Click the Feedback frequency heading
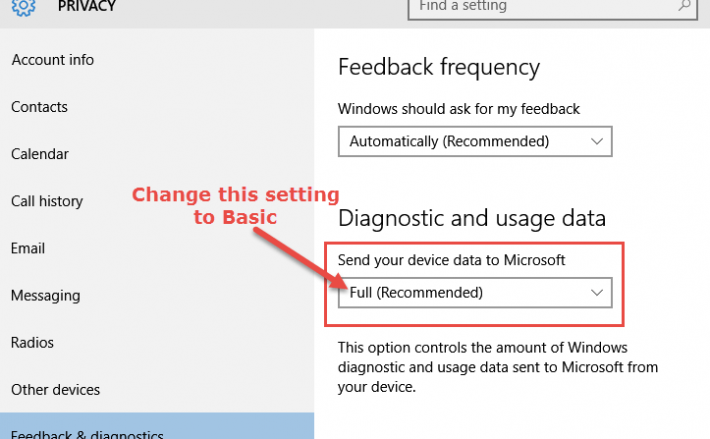This screenshot has width=710, height=439. 439,67
